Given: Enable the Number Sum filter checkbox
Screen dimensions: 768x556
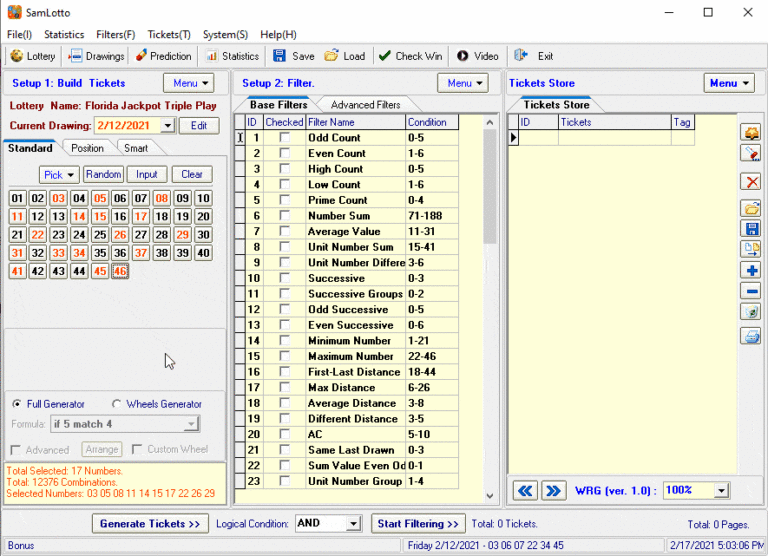Looking at the screenshot, I should (x=284, y=216).
